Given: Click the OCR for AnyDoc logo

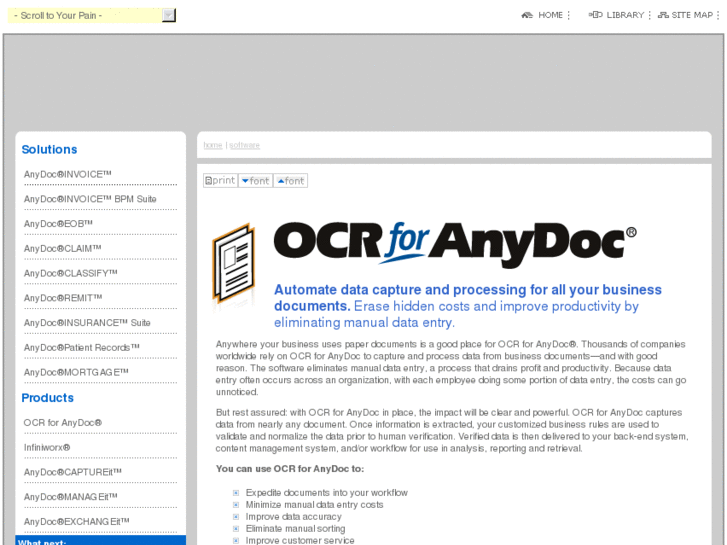Looking at the screenshot, I should coord(455,244).
